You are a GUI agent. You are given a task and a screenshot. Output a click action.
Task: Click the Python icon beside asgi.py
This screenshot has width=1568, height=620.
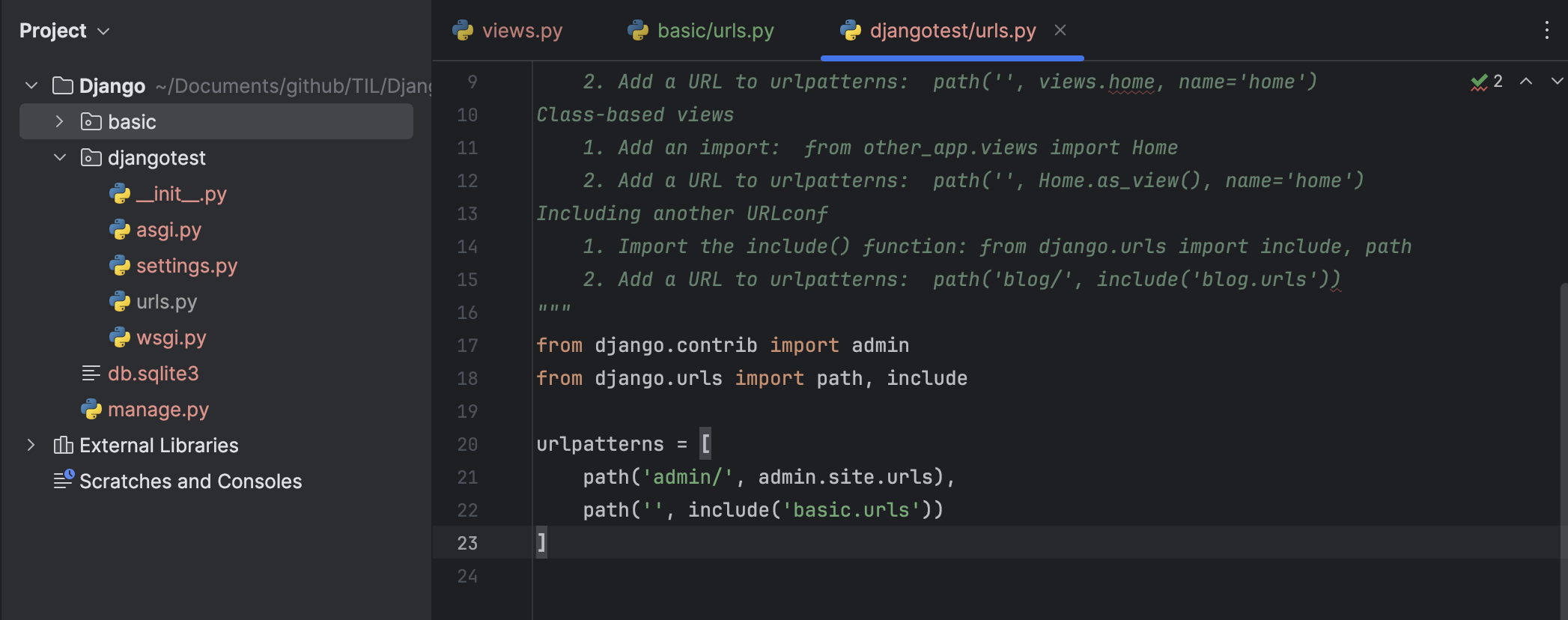[x=120, y=229]
